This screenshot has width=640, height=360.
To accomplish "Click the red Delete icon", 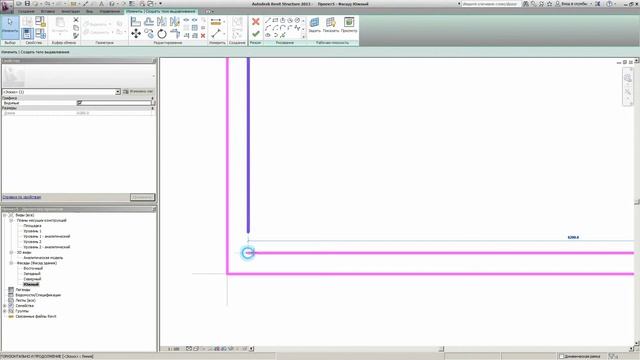I will (x=203, y=36).
